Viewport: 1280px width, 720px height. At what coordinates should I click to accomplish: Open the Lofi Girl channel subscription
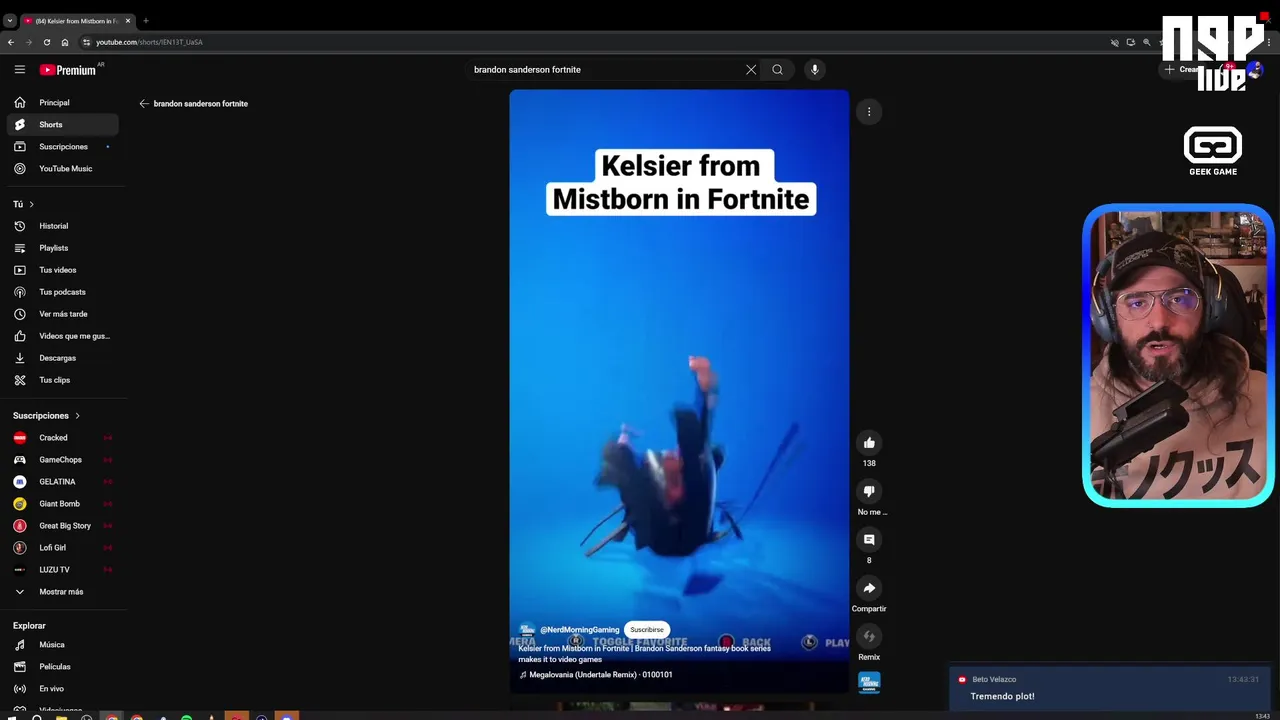(62, 548)
